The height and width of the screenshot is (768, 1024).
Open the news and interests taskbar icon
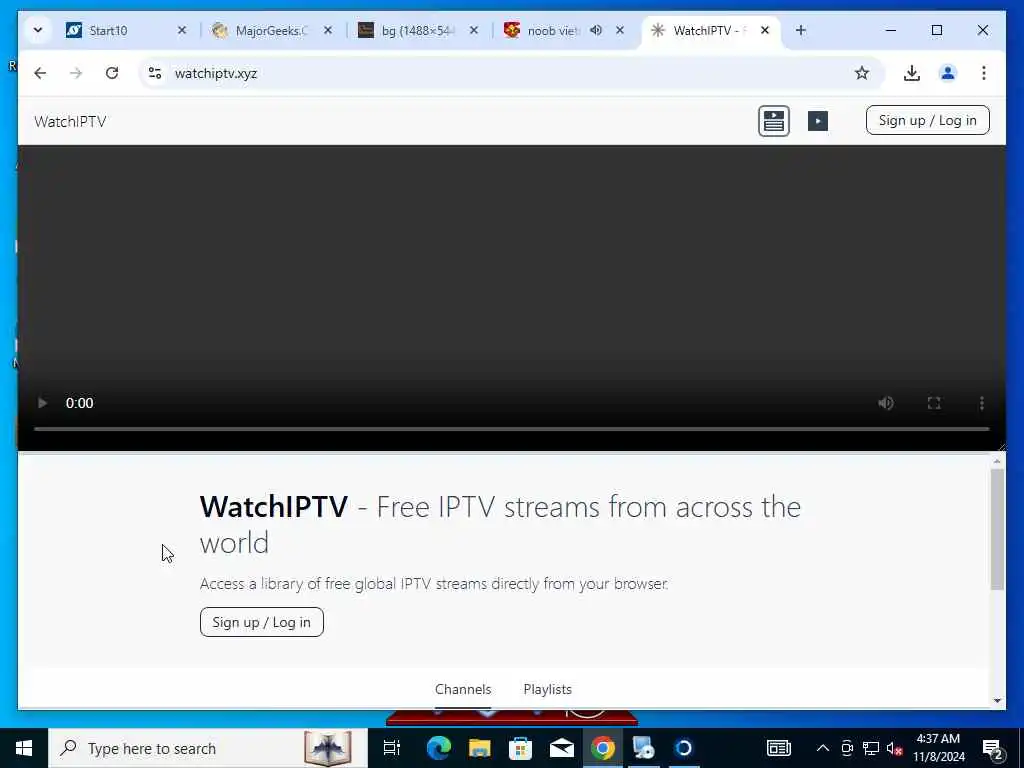[778, 748]
